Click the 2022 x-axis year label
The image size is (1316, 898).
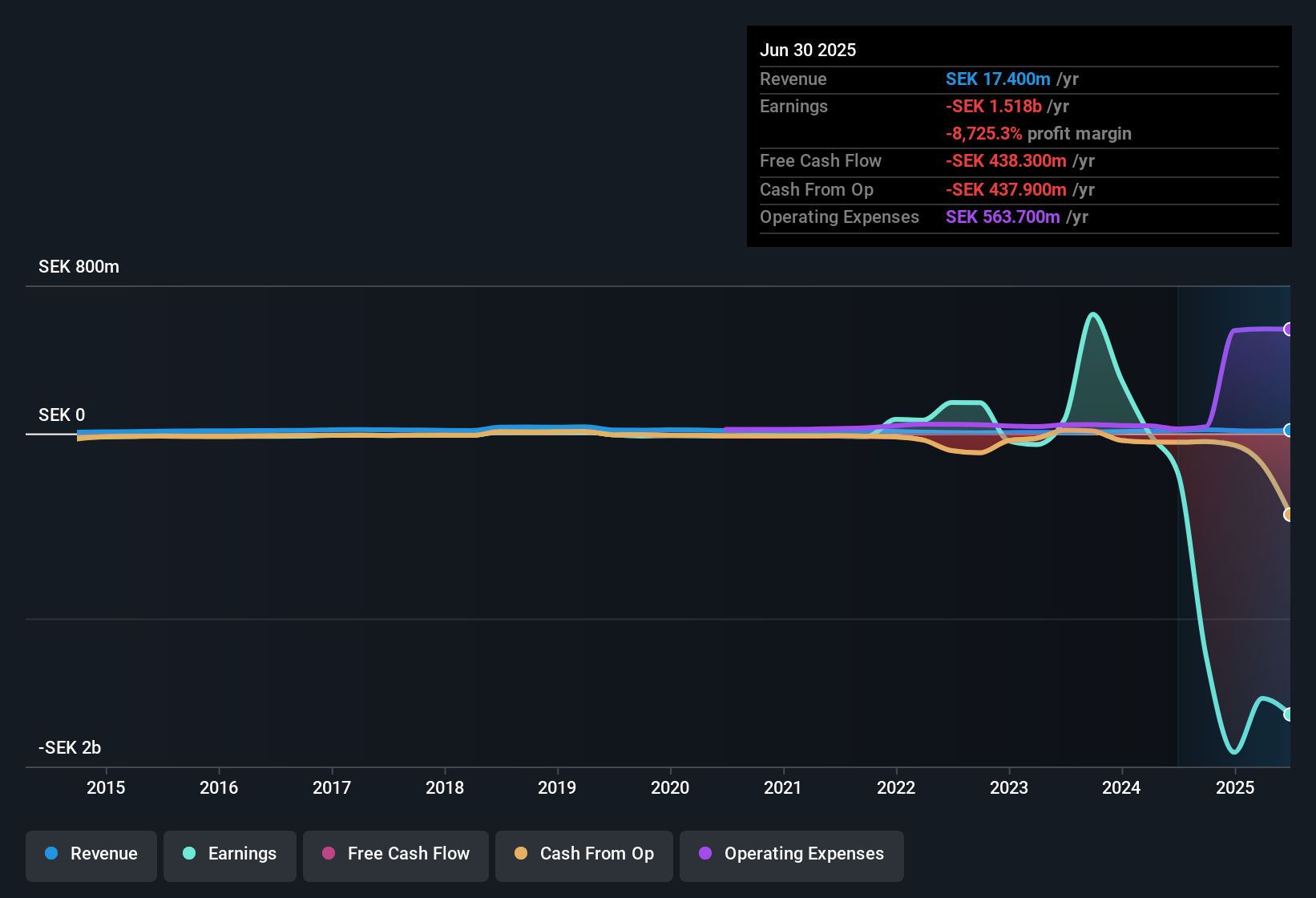(896, 787)
